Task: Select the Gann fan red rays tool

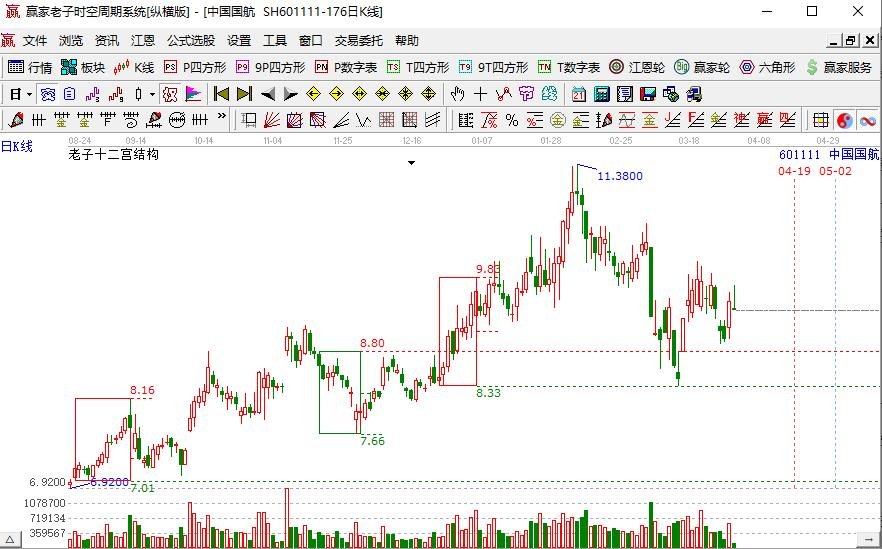Action: pyautogui.click(x=272, y=120)
